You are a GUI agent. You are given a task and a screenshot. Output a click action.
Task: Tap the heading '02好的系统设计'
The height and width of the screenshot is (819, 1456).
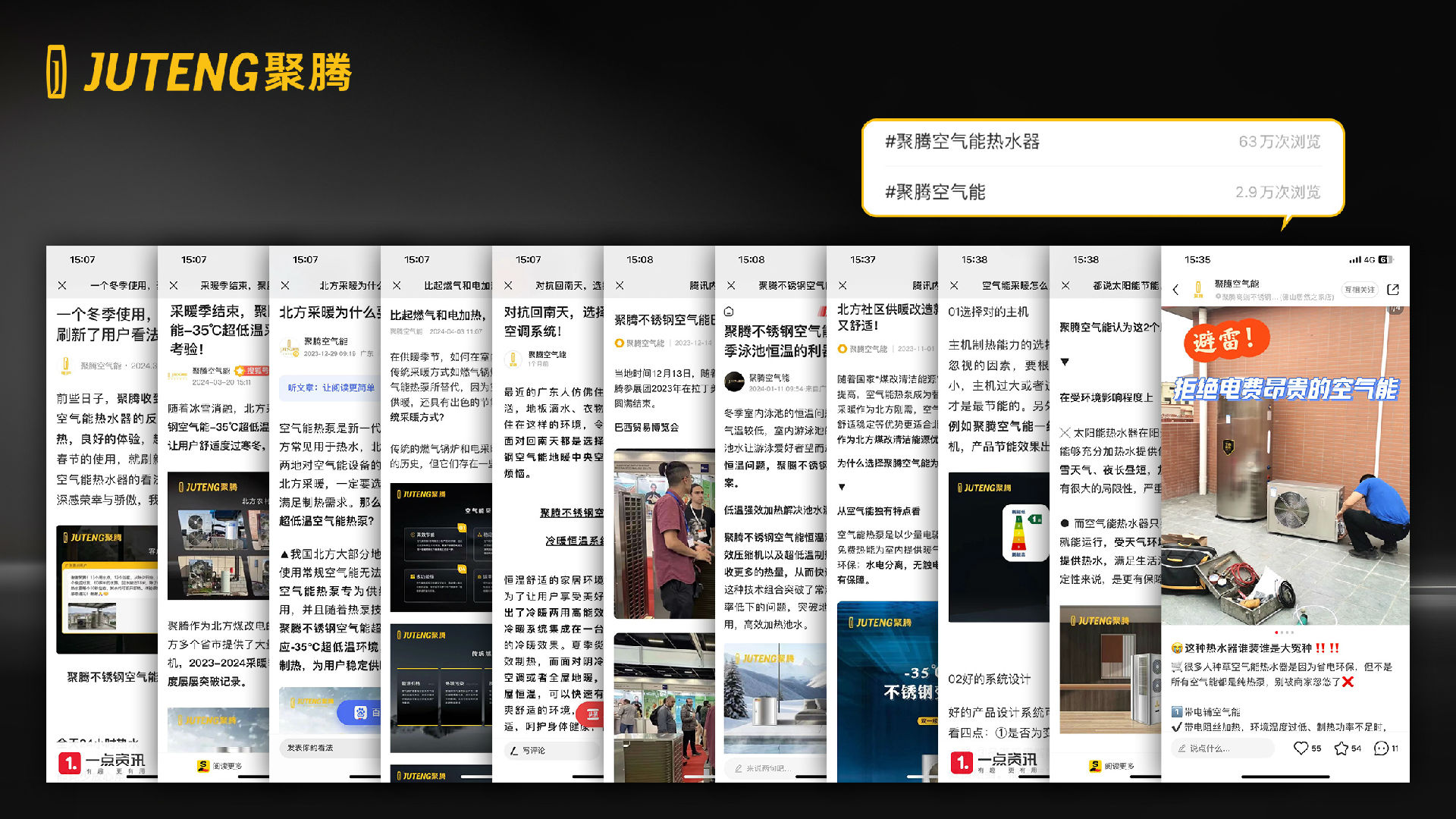(x=990, y=679)
